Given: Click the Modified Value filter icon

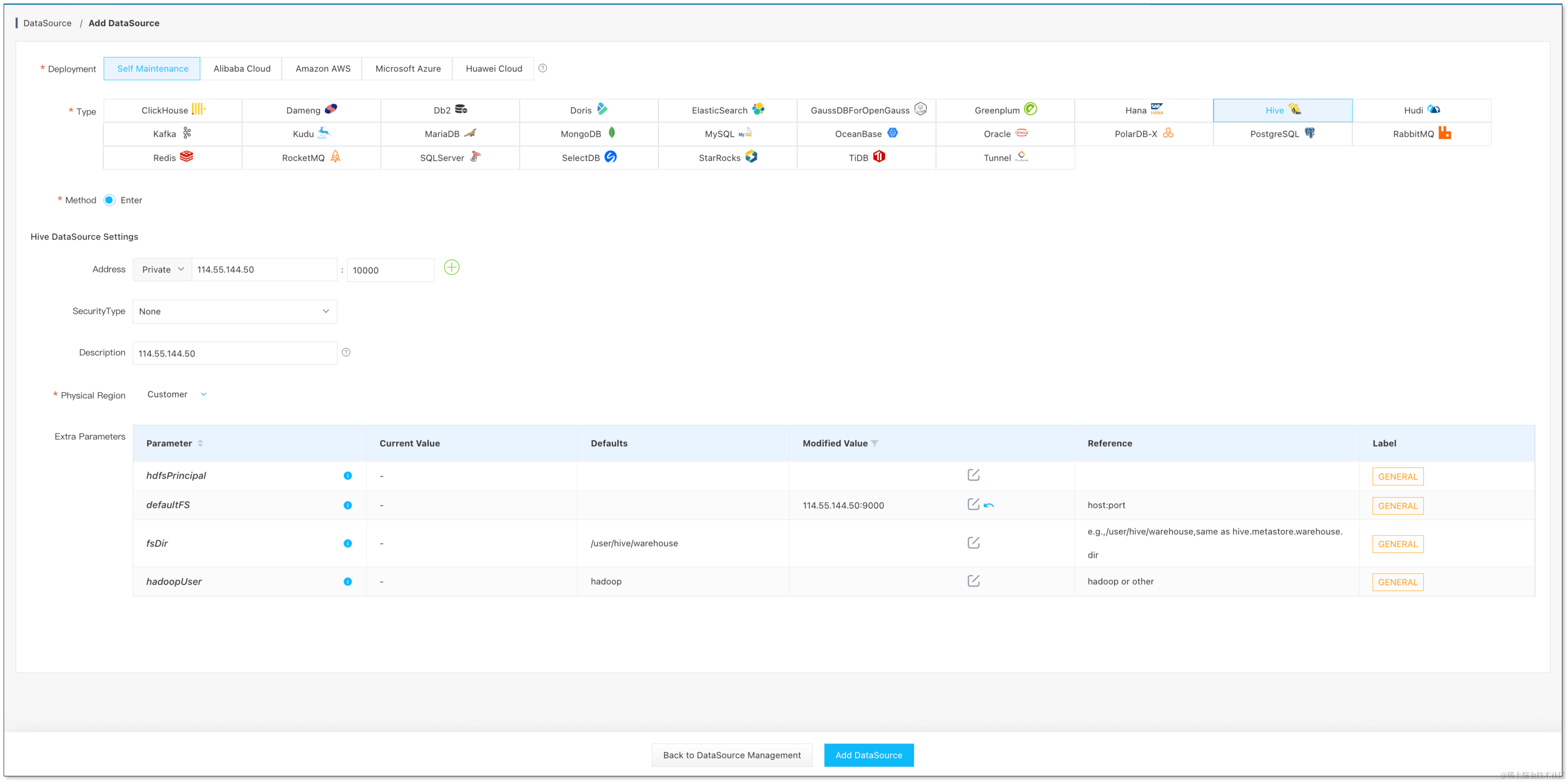Looking at the screenshot, I should coord(874,443).
